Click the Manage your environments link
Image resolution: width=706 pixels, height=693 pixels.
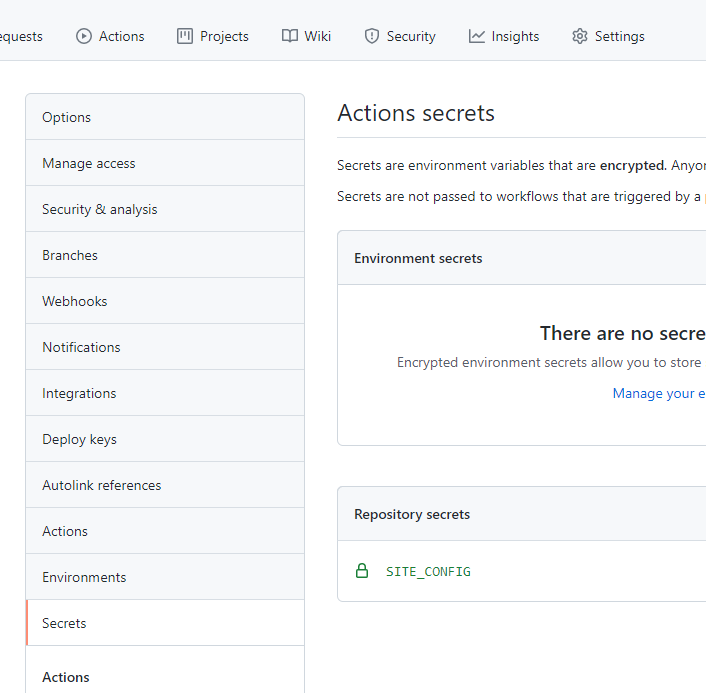tap(659, 393)
